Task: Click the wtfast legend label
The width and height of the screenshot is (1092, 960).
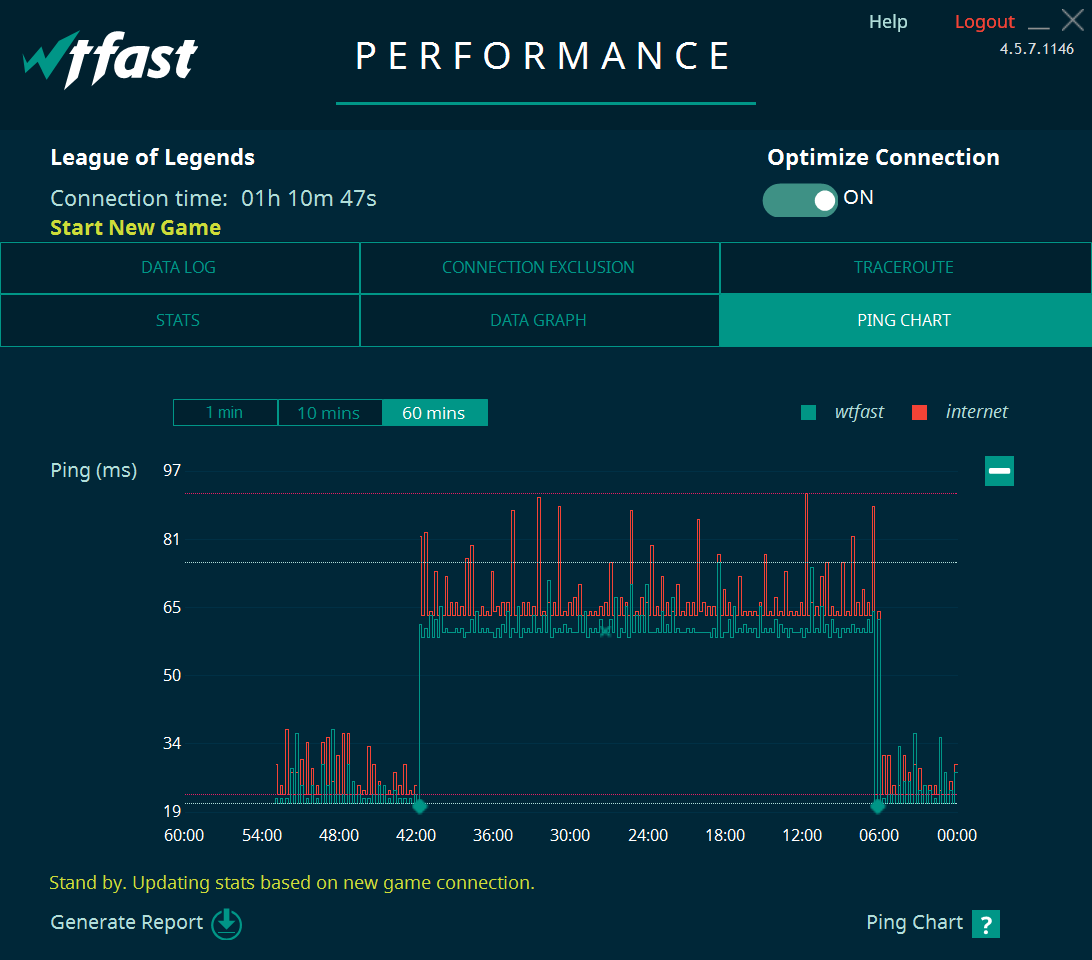Action: click(859, 412)
